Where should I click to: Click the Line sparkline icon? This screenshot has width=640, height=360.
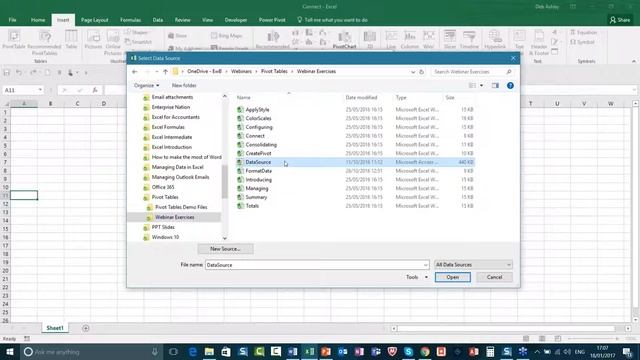391,40
